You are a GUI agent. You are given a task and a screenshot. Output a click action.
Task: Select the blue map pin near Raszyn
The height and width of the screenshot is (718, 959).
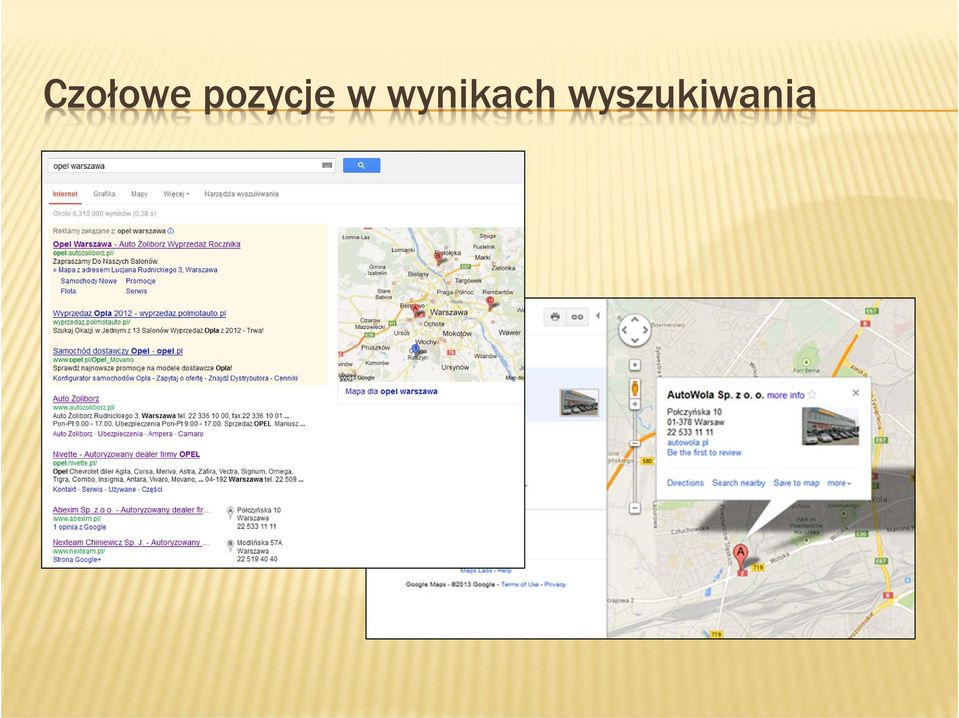click(416, 349)
